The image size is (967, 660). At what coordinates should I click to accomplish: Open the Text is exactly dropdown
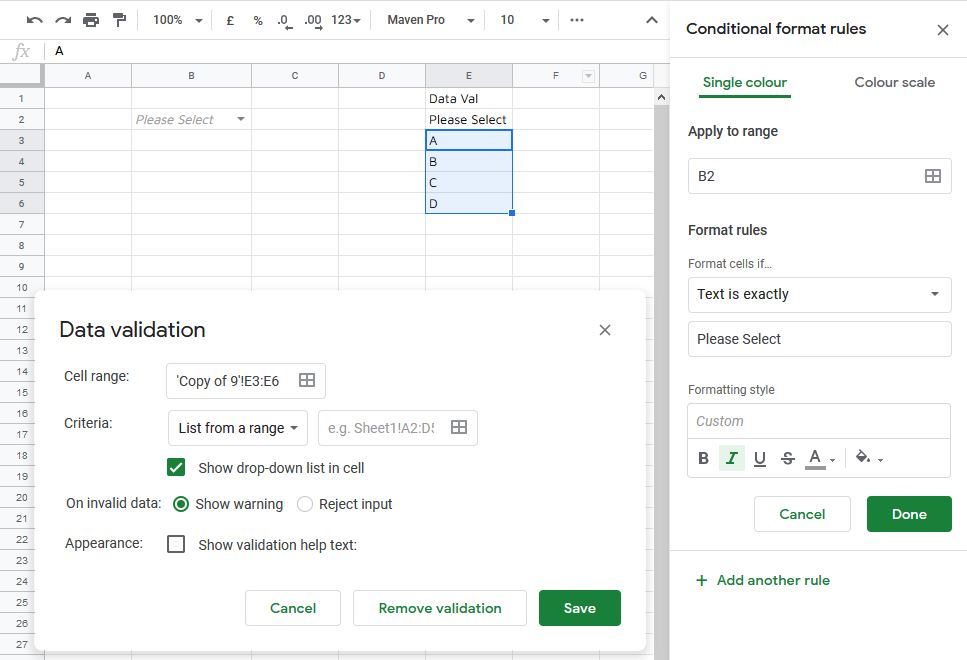[819, 294]
